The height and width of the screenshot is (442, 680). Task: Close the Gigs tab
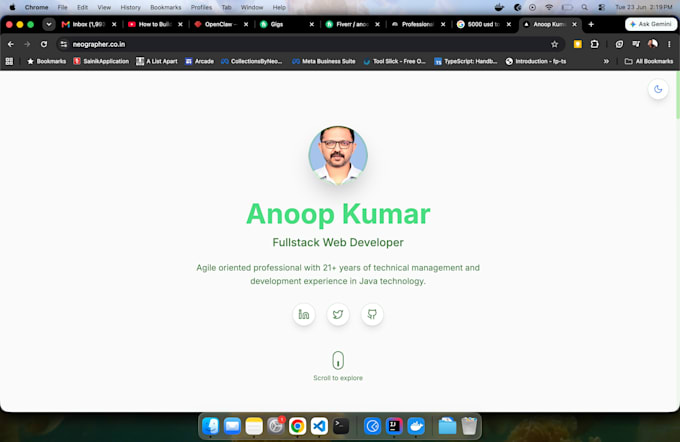311,24
